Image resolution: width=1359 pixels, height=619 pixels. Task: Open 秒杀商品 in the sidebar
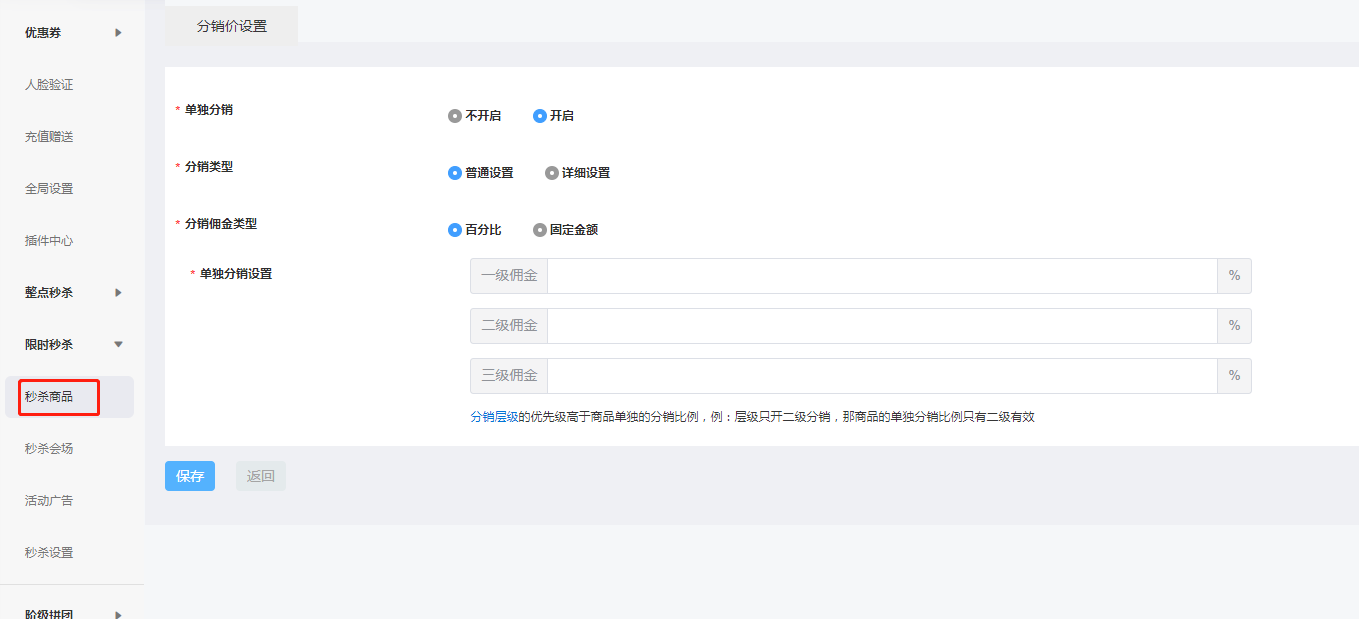(49, 397)
